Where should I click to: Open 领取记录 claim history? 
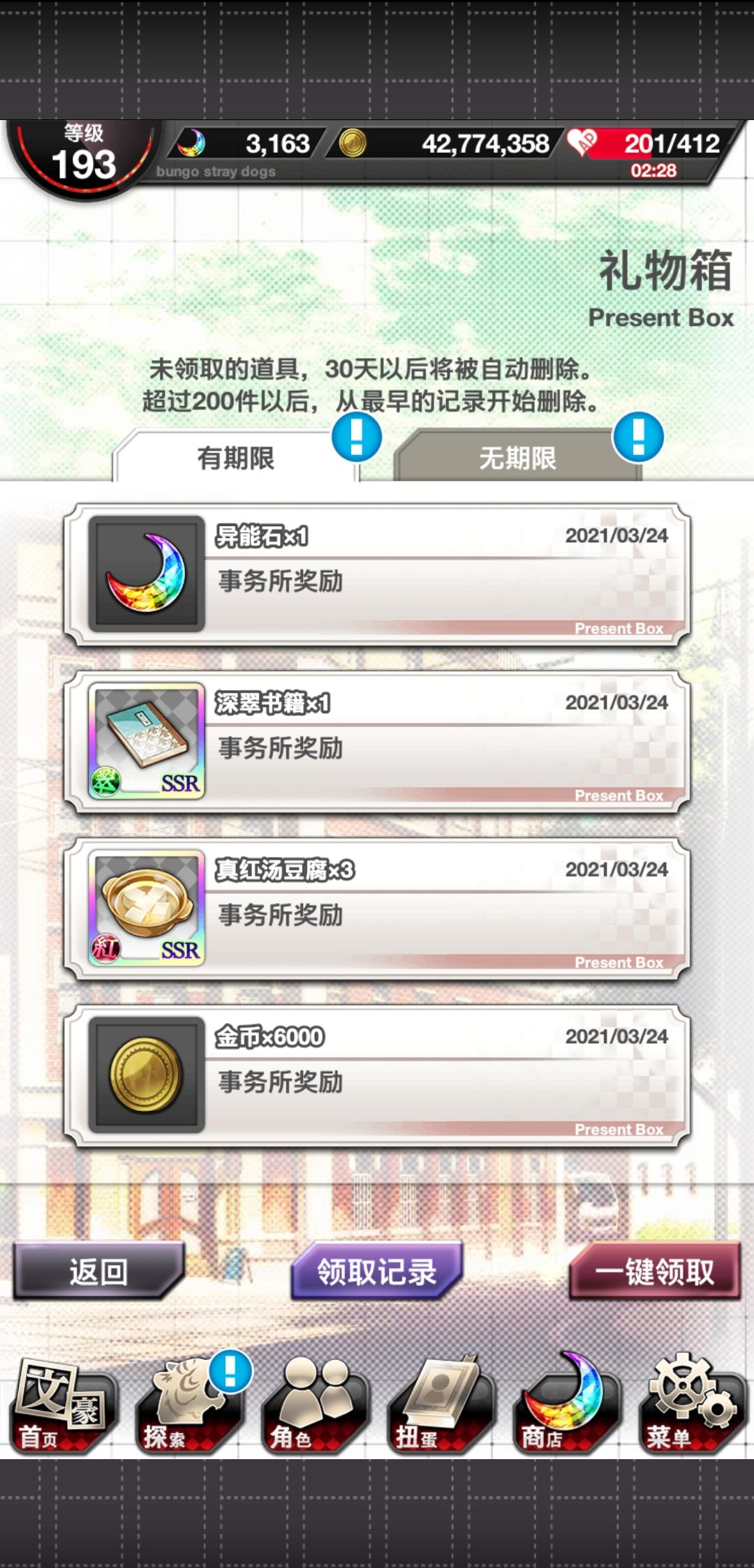(x=377, y=1272)
